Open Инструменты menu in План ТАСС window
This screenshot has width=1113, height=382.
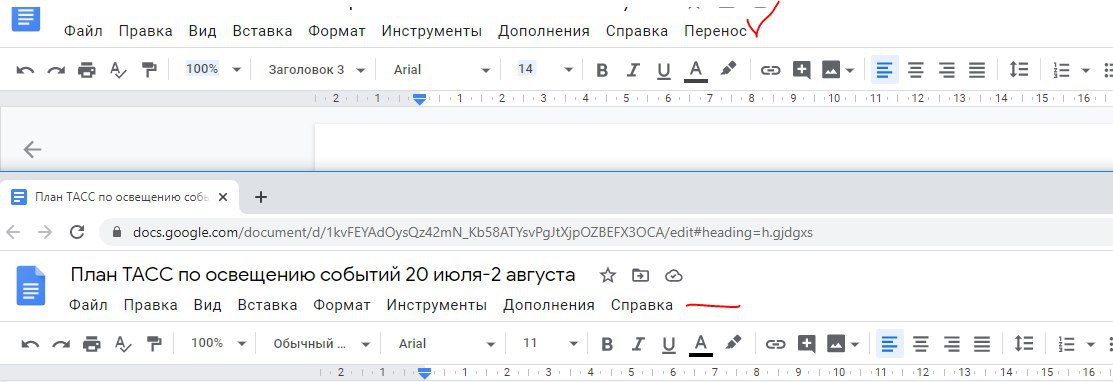437,305
